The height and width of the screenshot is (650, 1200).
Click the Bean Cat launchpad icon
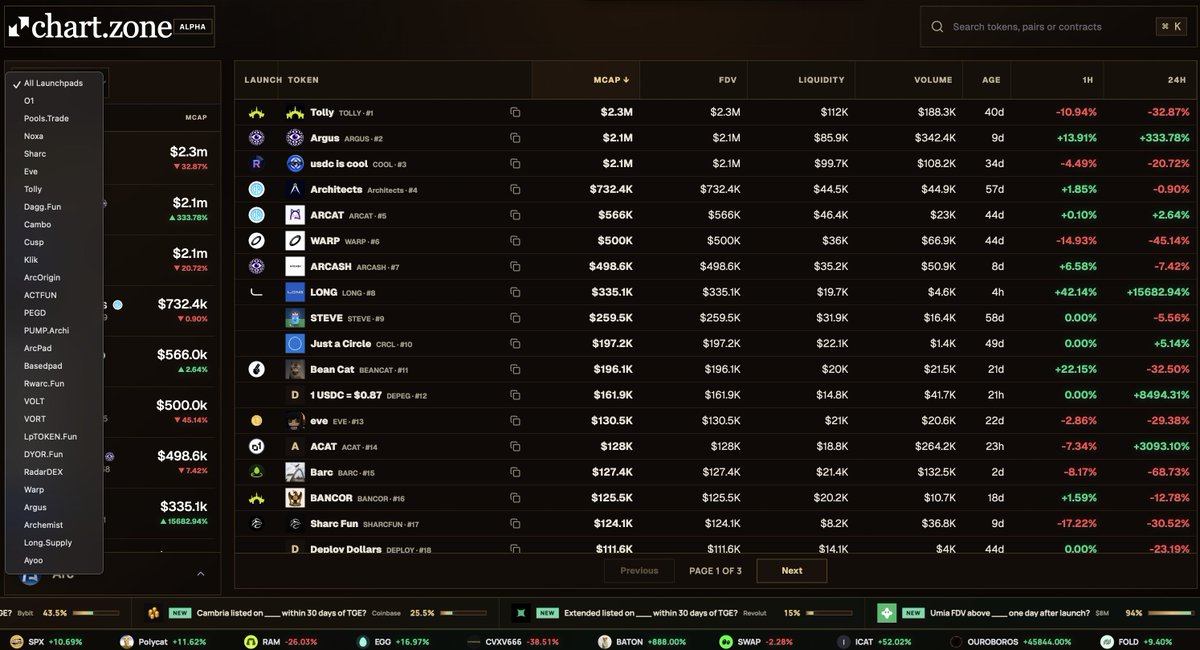(x=256, y=369)
